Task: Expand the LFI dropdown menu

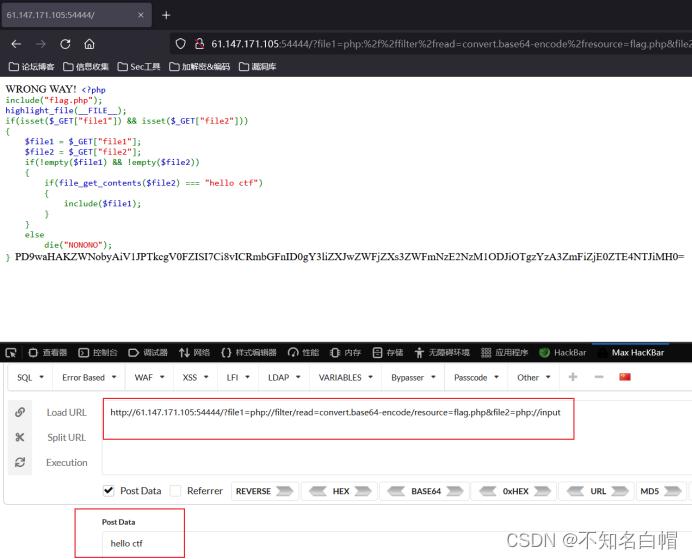Action: click(238, 378)
